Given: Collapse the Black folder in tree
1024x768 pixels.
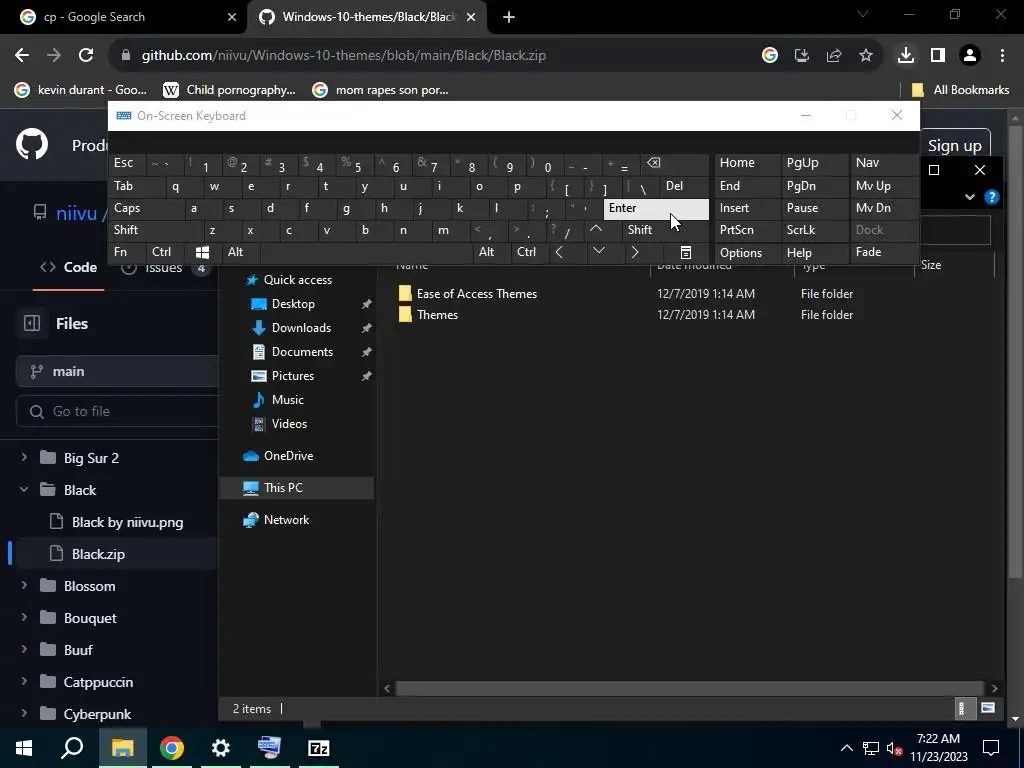Looking at the screenshot, I should click(24, 489).
